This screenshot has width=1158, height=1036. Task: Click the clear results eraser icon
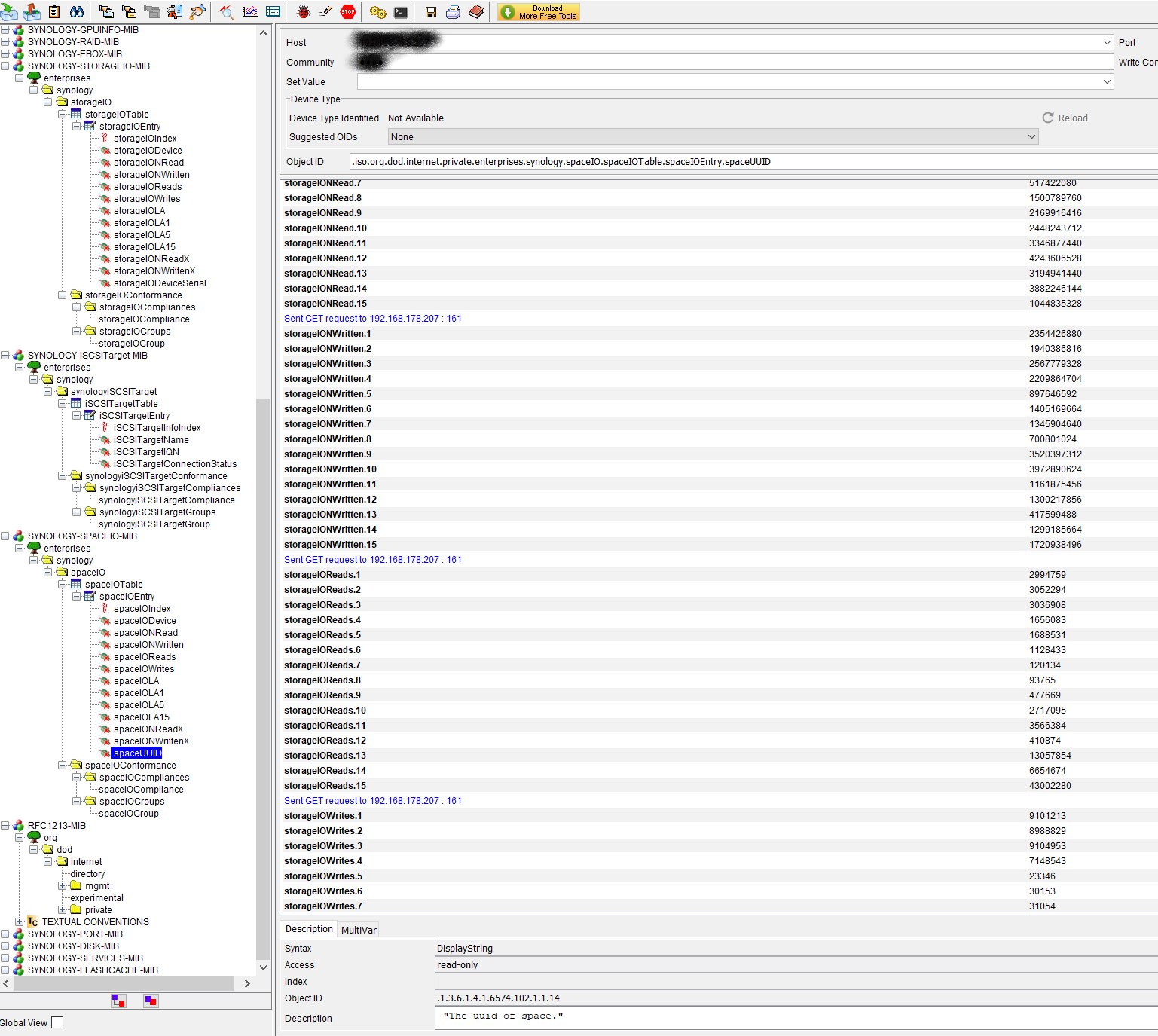(x=326, y=12)
